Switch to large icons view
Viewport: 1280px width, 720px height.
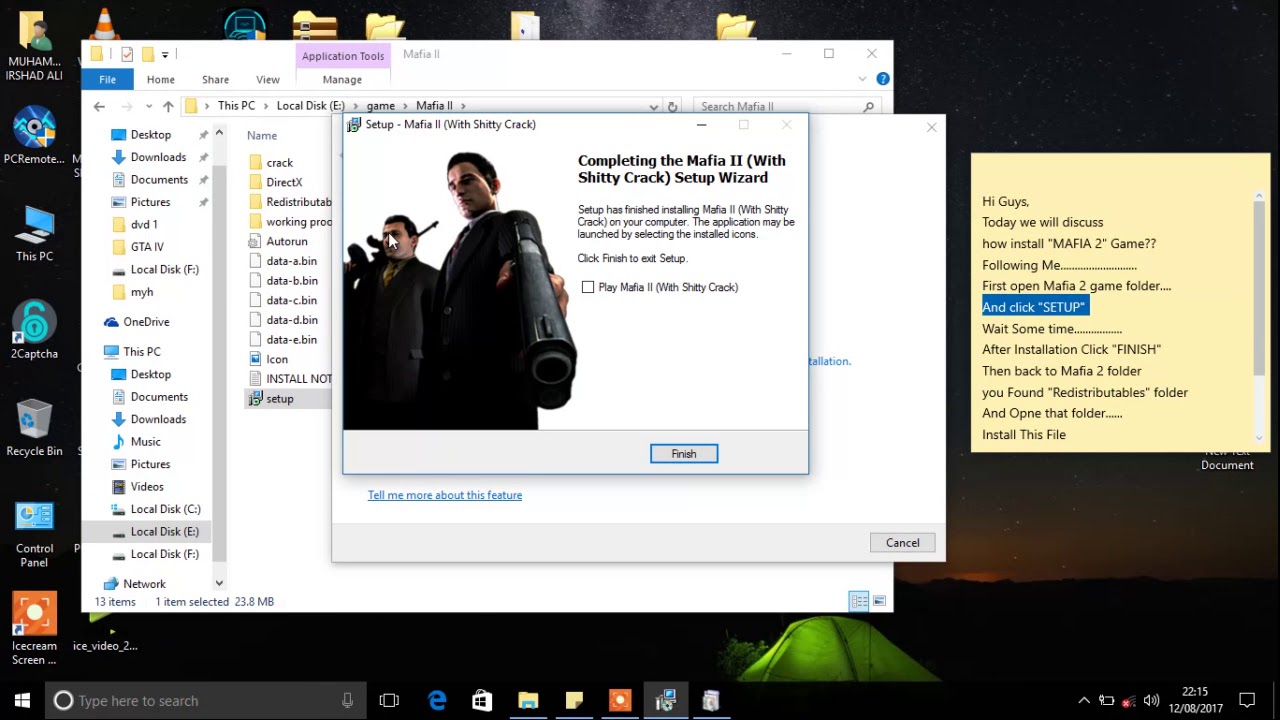(x=879, y=601)
